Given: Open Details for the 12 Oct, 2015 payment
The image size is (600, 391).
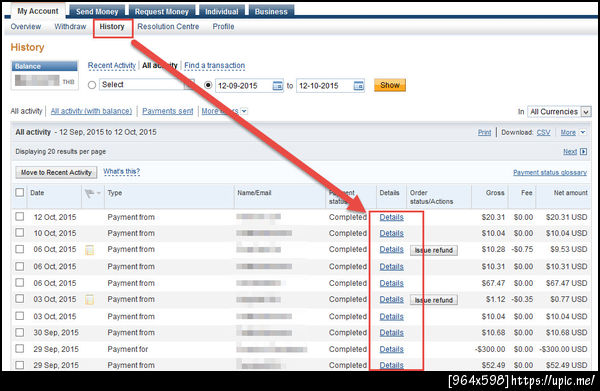Looking at the screenshot, I should point(391,217).
